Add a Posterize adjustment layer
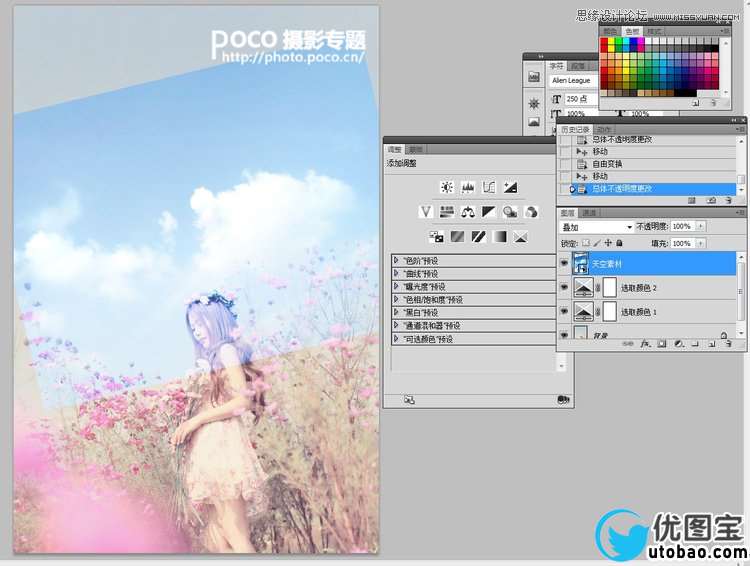 (457, 236)
